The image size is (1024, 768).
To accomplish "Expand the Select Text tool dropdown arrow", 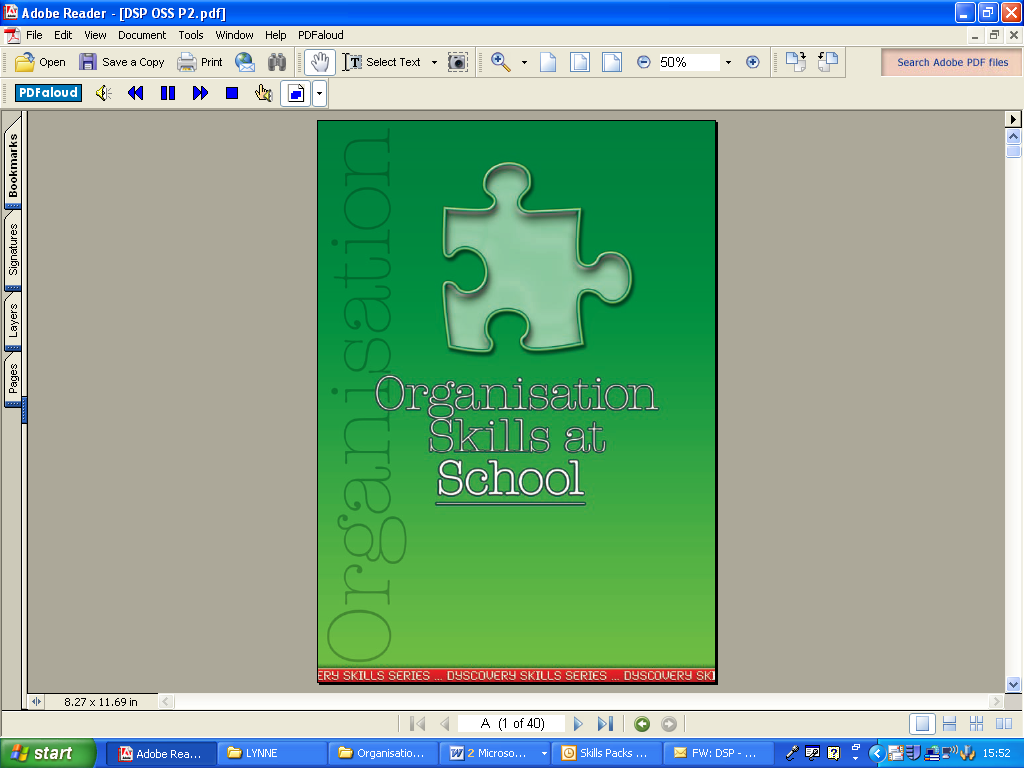I will (x=434, y=62).
